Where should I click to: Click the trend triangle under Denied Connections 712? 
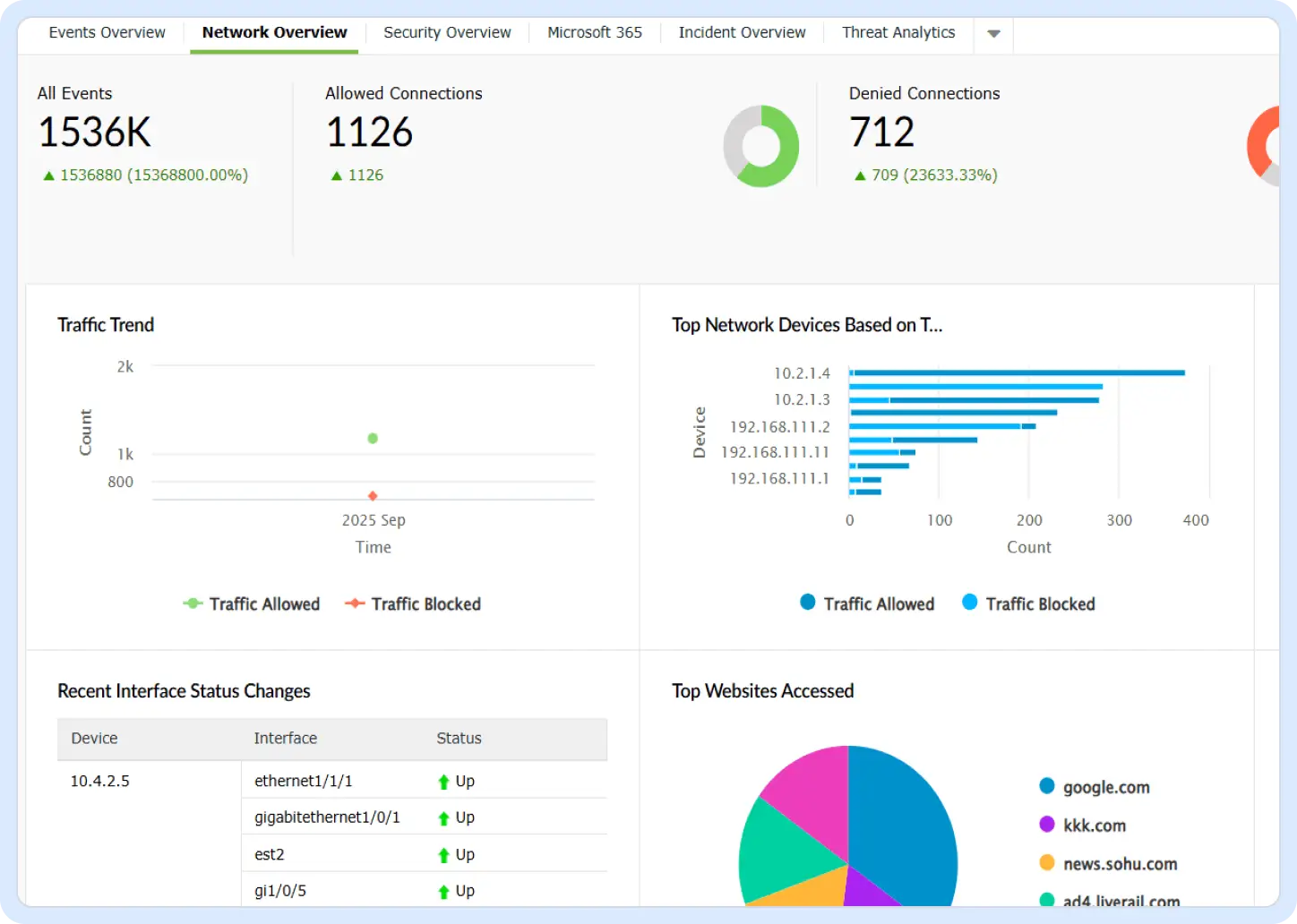click(x=860, y=175)
